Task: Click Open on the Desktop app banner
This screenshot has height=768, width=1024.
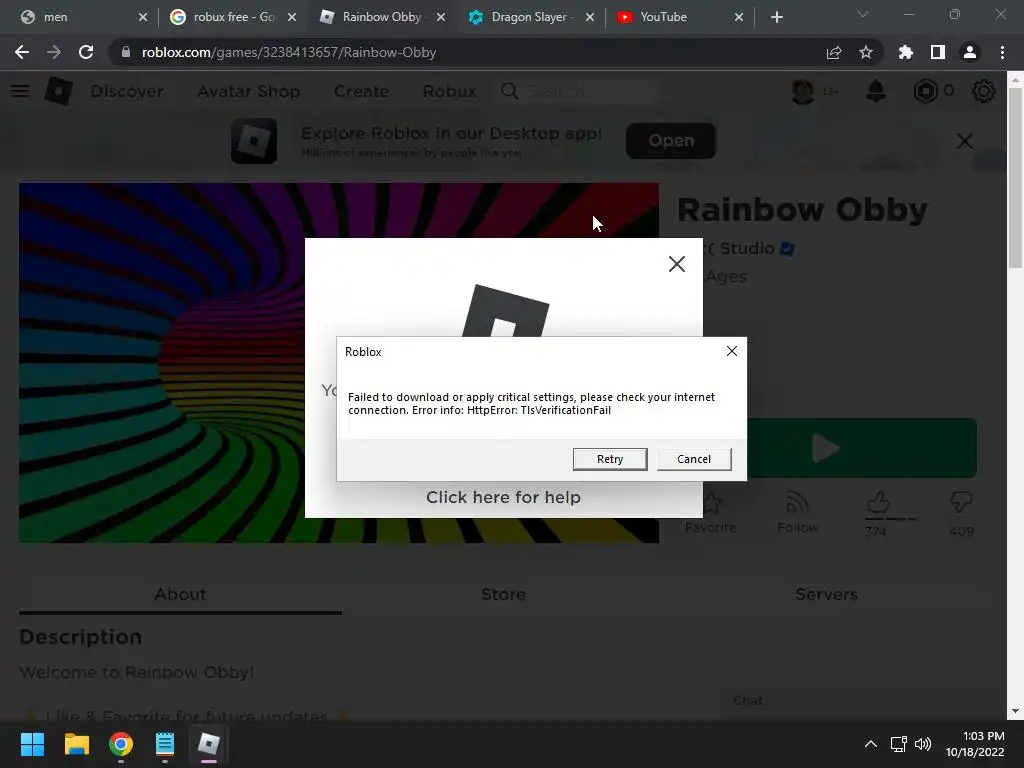Action: pyautogui.click(x=671, y=140)
